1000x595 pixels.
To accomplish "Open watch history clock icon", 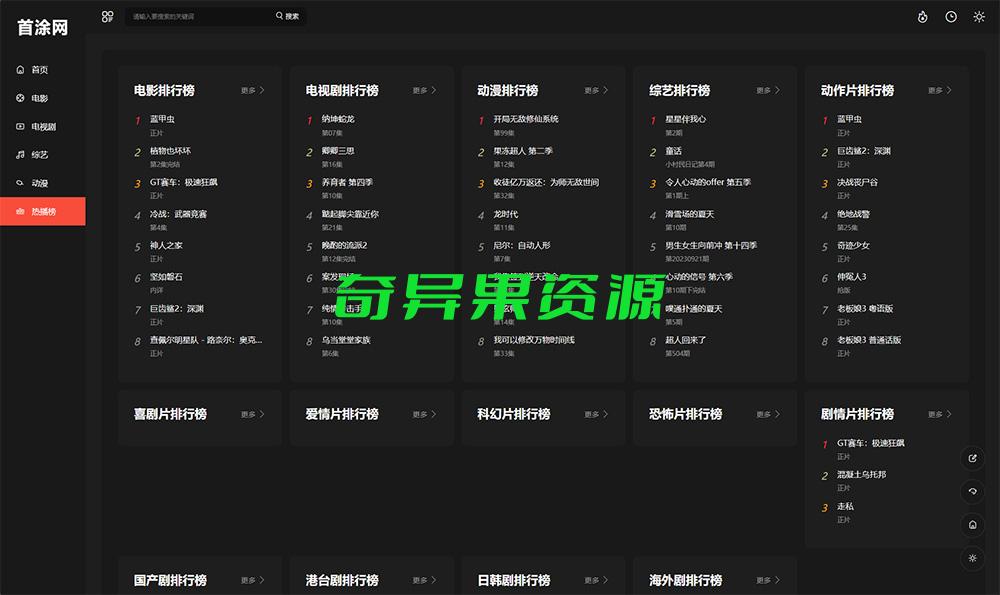I will [951, 17].
